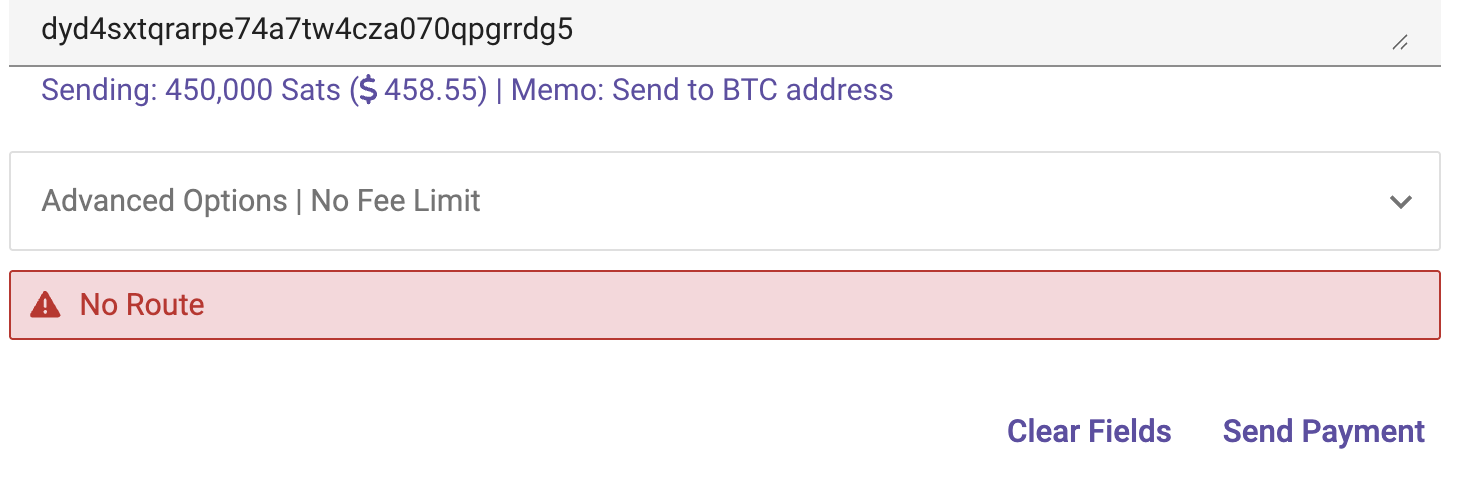The image size is (1462, 486).
Task: Click the dollar sign icon
Action: (368, 91)
